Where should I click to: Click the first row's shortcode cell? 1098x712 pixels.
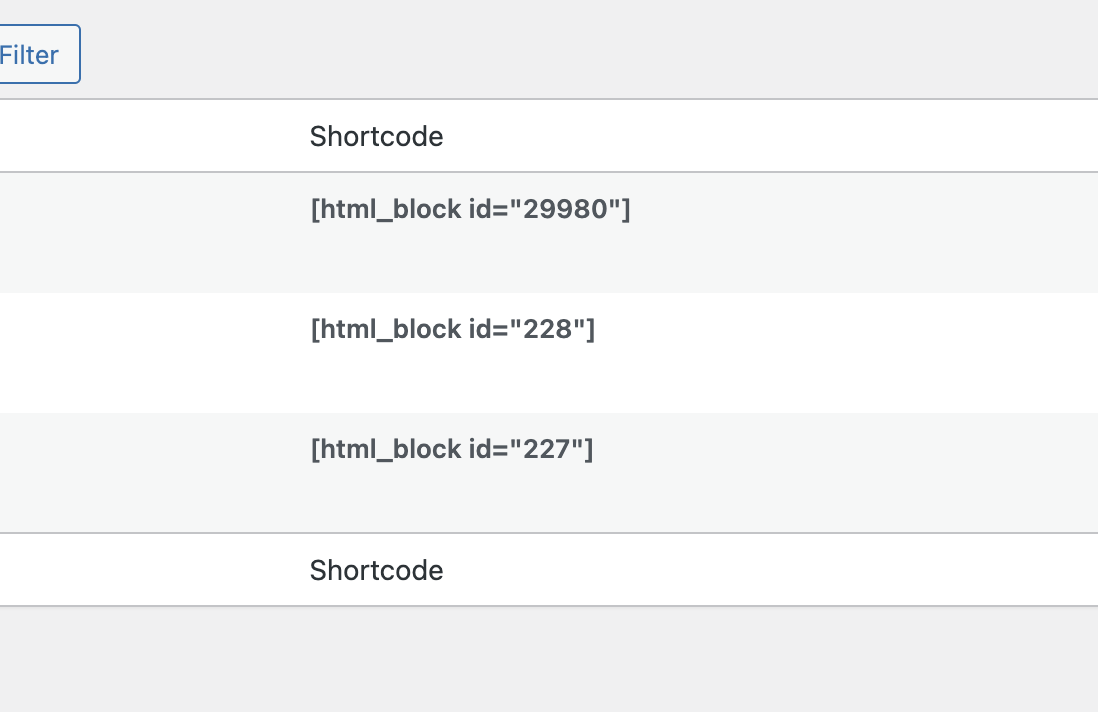click(470, 209)
